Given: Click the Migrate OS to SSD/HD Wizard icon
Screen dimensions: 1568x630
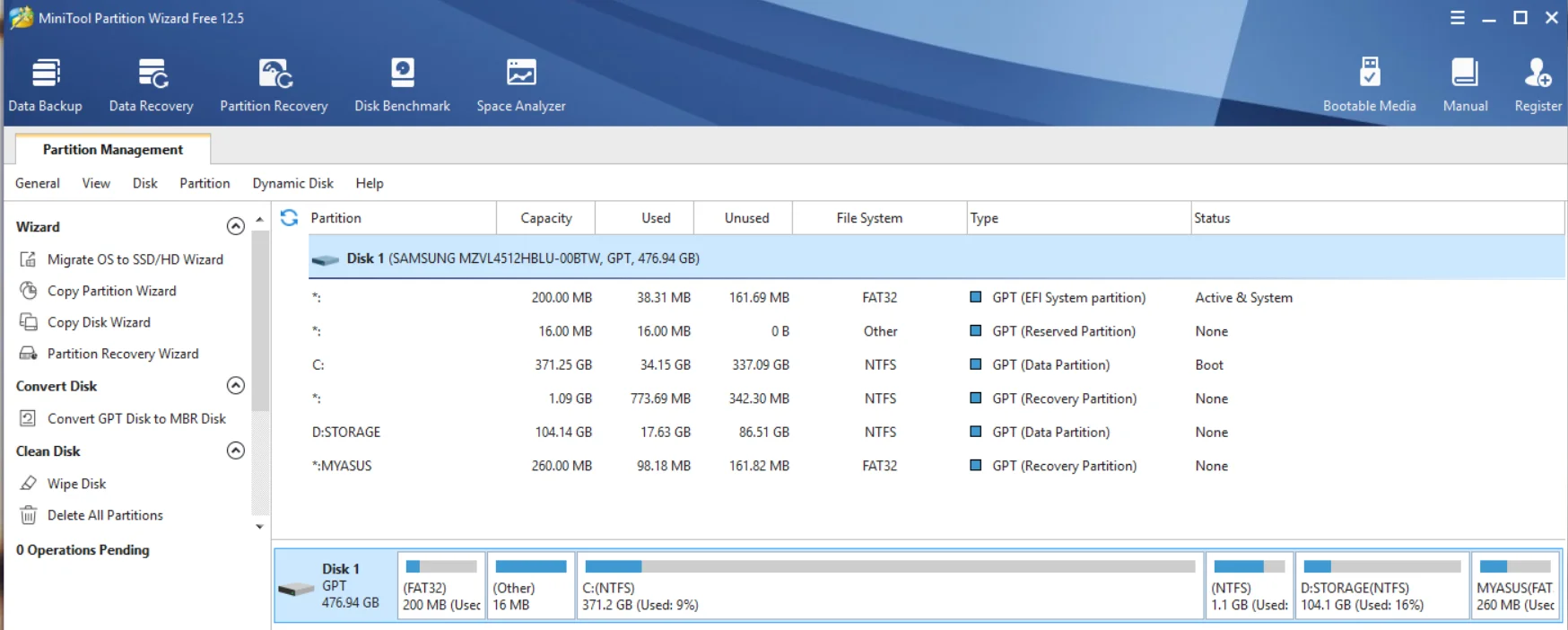Looking at the screenshot, I should (x=29, y=259).
